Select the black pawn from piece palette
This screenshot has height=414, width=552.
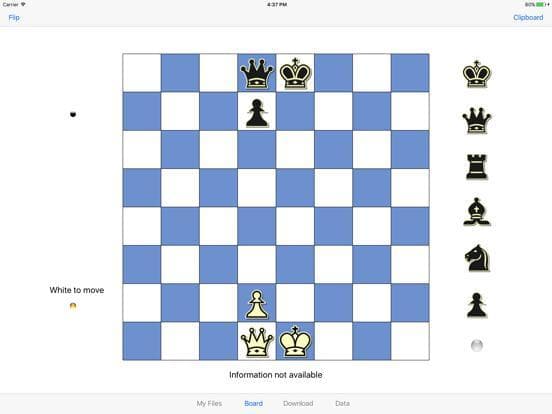tap(476, 305)
